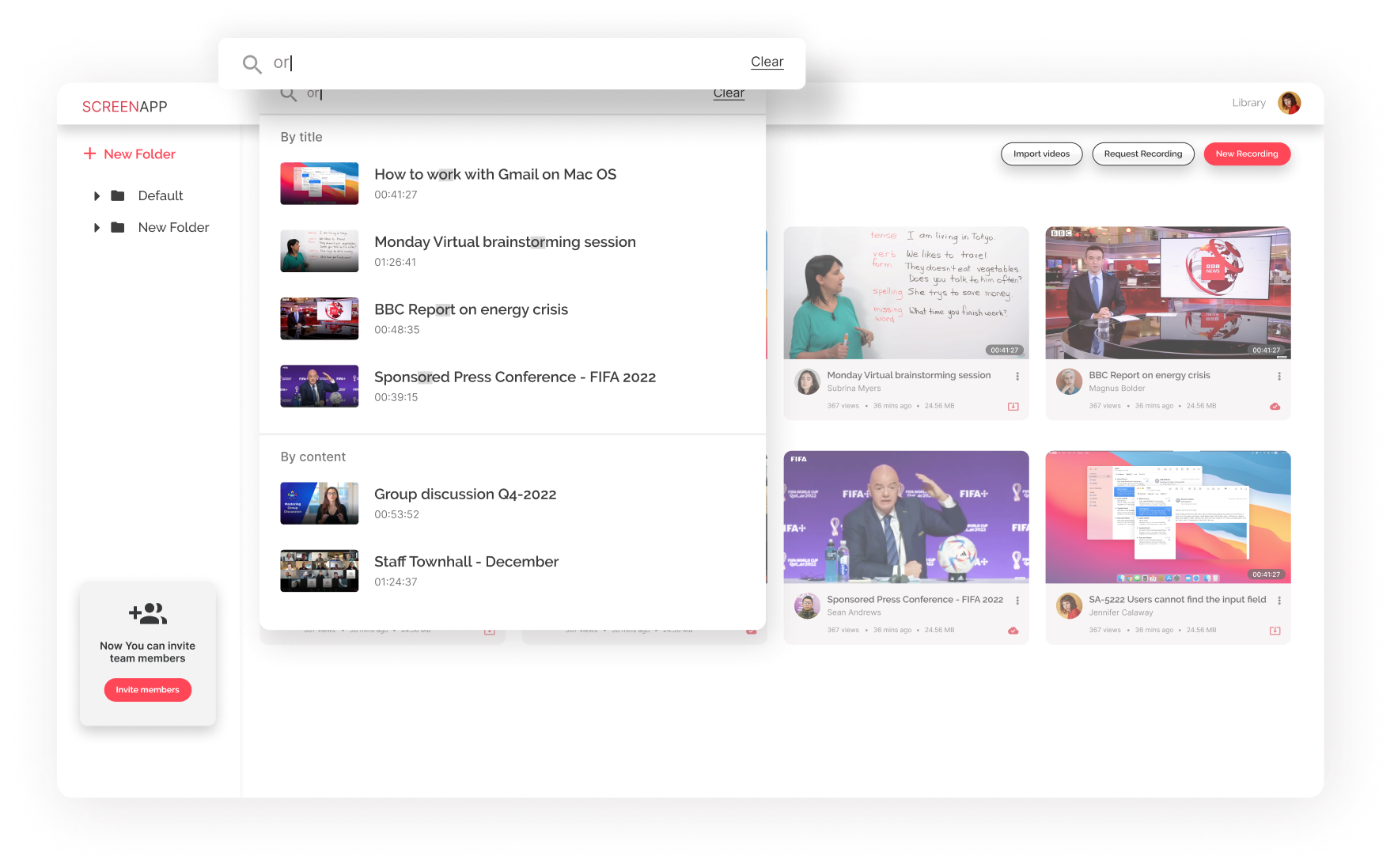
Task: Click the author name 'Magnus Bolder'
Action: point(1116,389)
